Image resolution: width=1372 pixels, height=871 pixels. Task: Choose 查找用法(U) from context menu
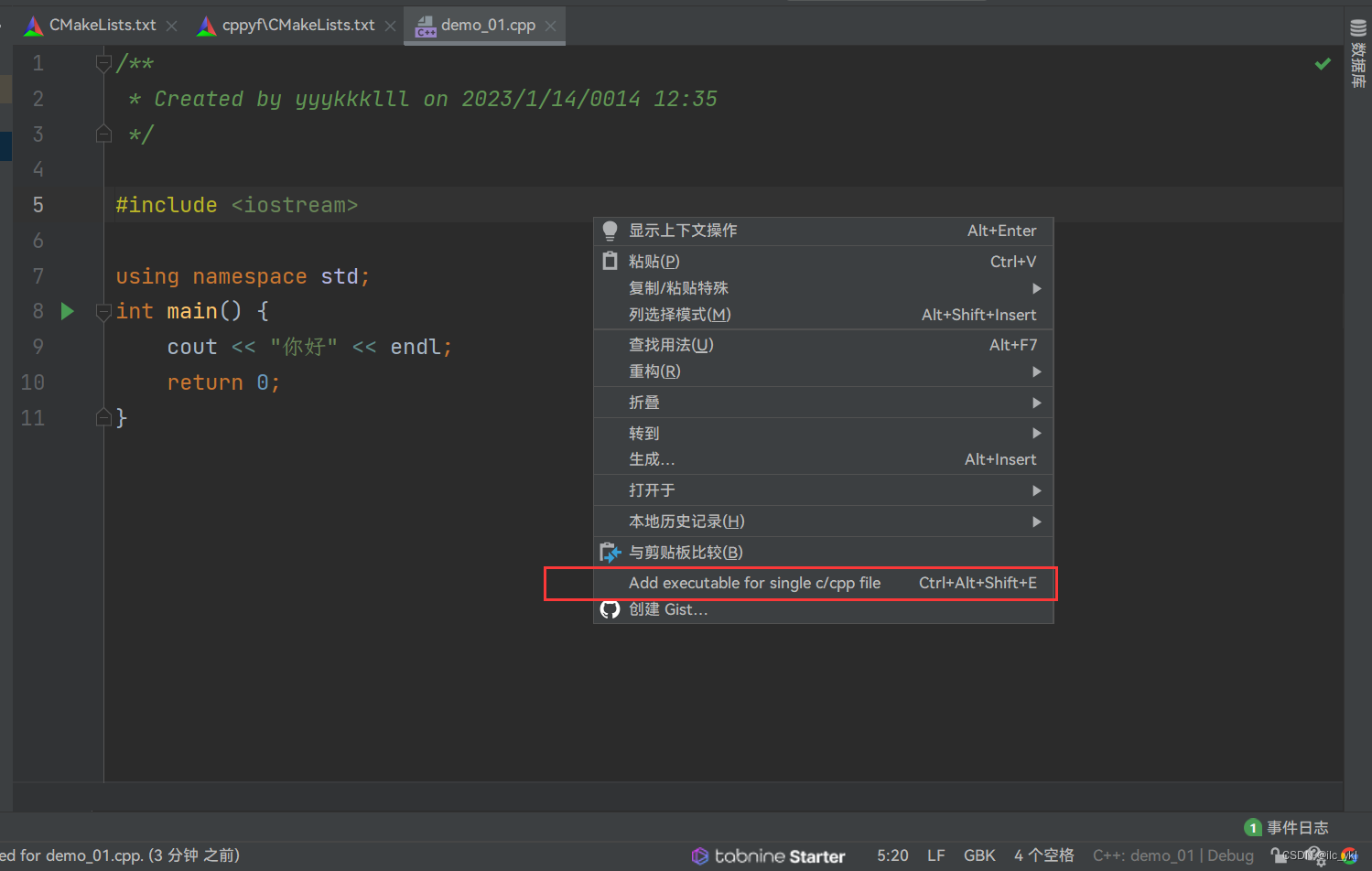[823, 345]
